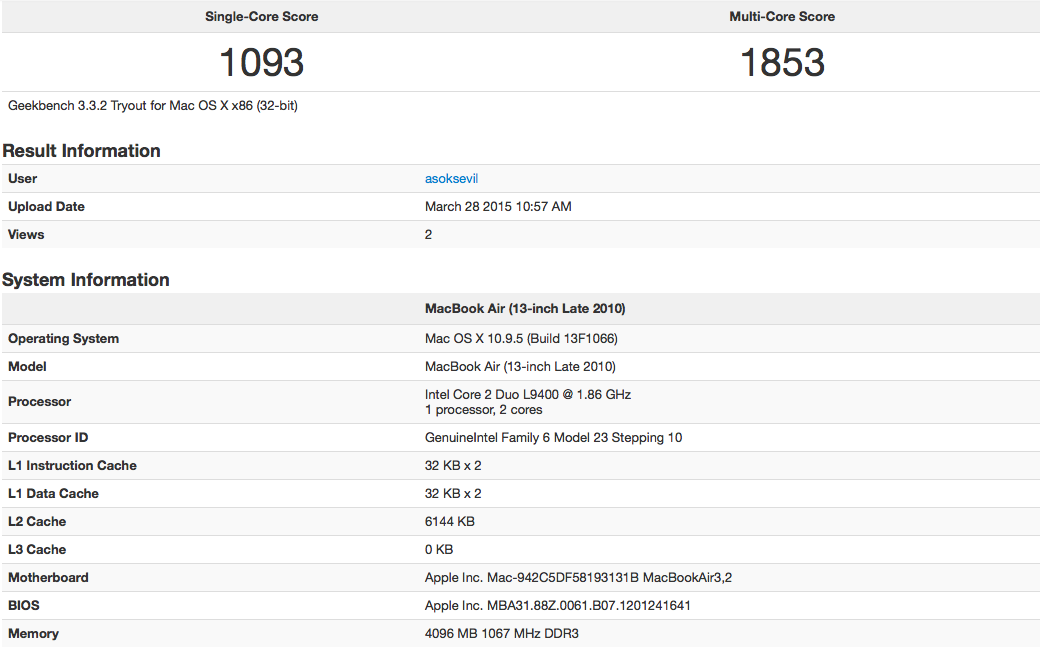Click the Geekbench 3.3.2 Tryout version text
The image size is (1040, 654).
tap(153, 105)
